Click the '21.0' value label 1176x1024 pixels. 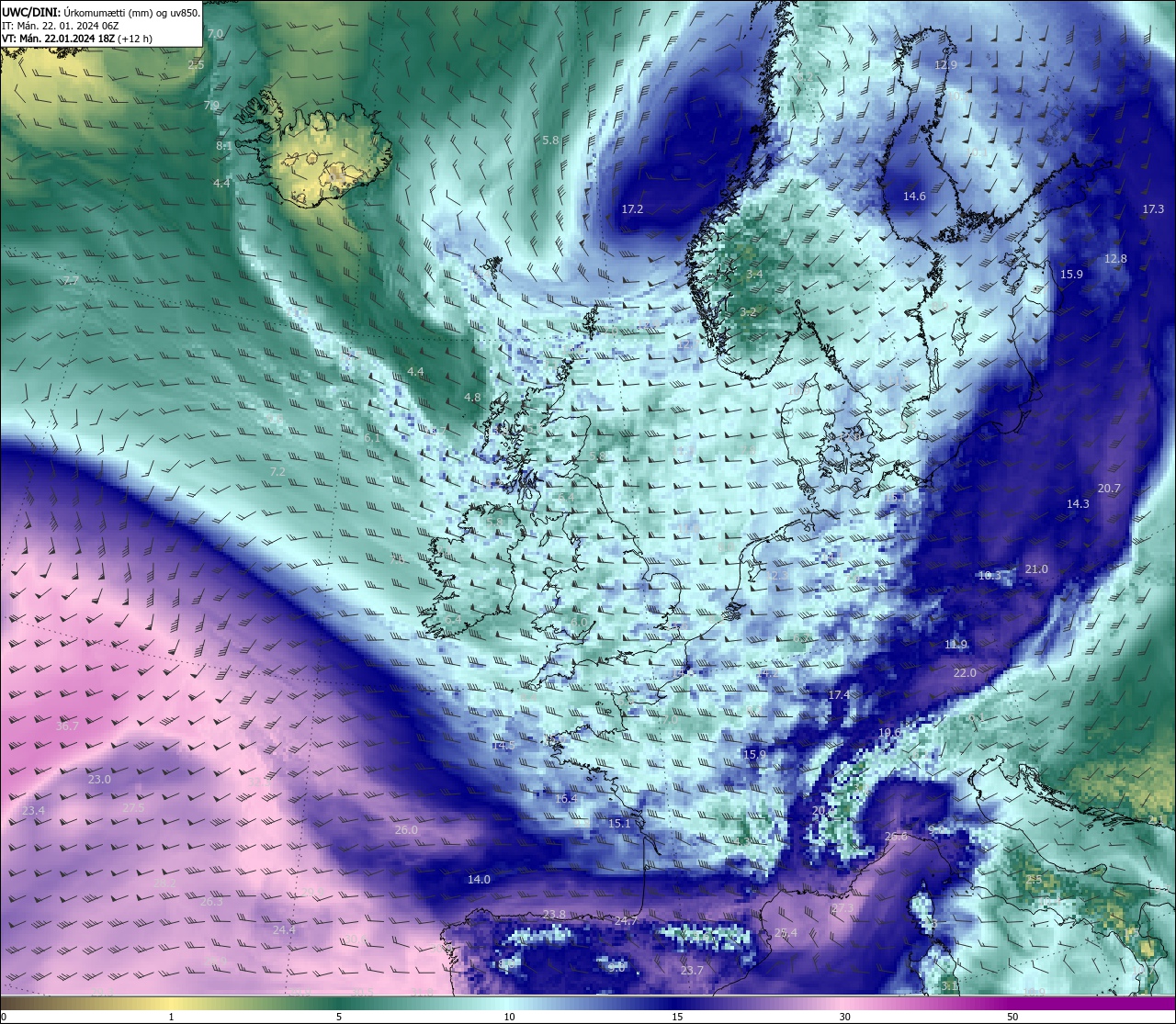(1036, 569)
